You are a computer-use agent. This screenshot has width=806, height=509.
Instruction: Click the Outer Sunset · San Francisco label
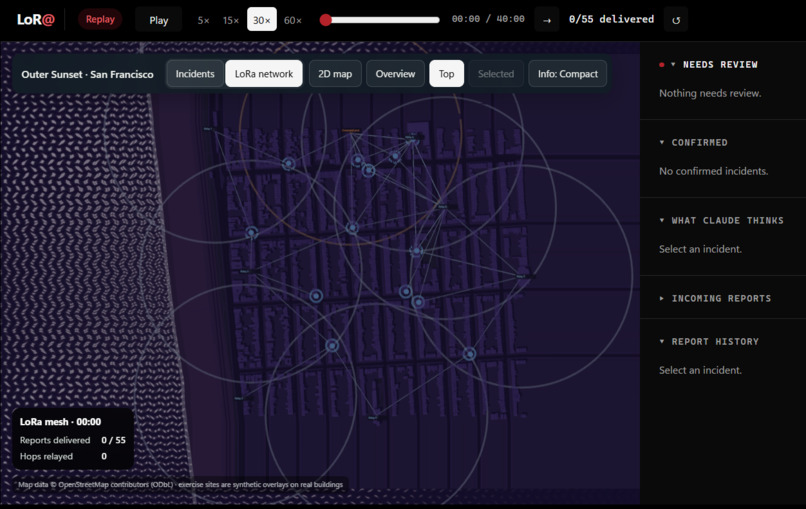point(87,74)
